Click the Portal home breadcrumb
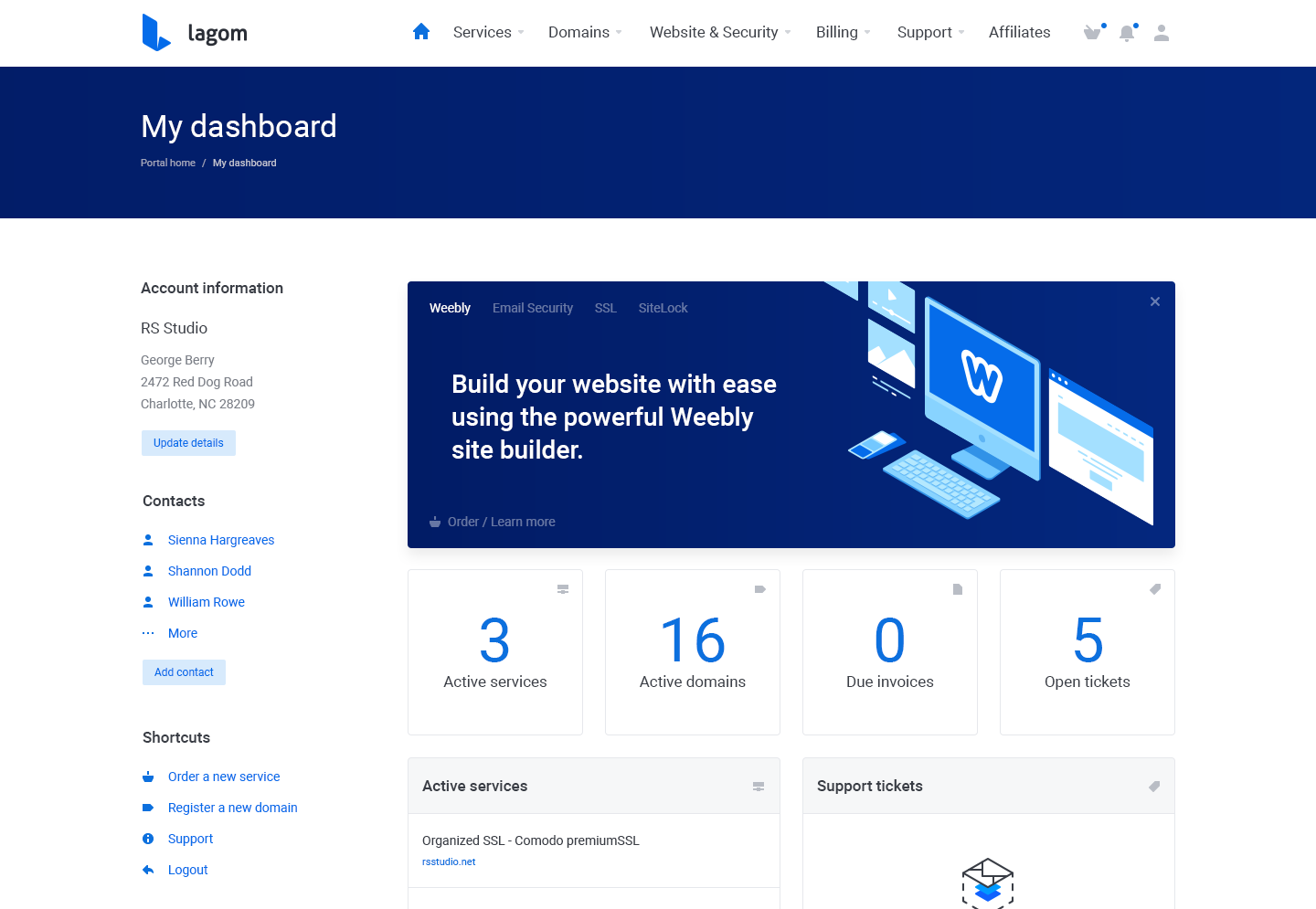The height and width of the screenshot is (909, 1316). [168, 163]
